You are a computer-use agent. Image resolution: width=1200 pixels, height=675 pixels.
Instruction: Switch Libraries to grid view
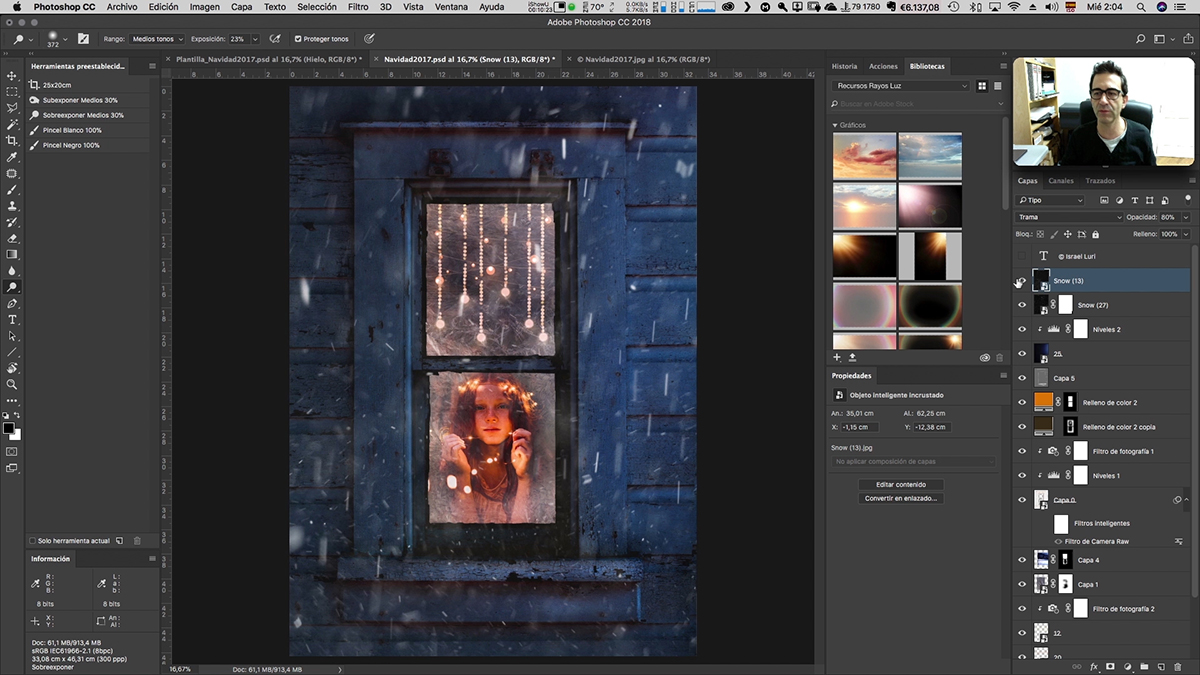coord(982,86)
